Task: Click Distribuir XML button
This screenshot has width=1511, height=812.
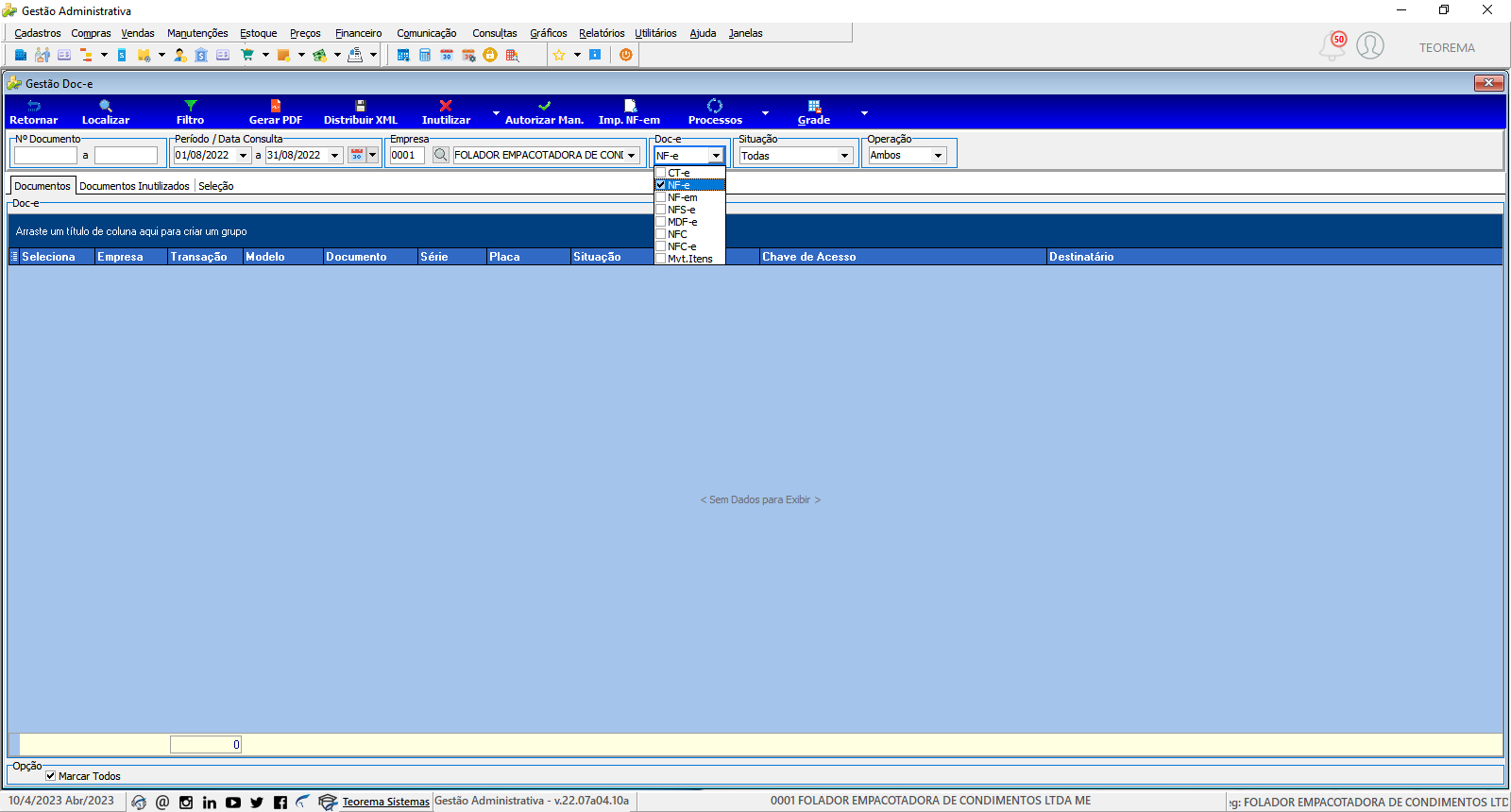Action: tap(361, 112)
